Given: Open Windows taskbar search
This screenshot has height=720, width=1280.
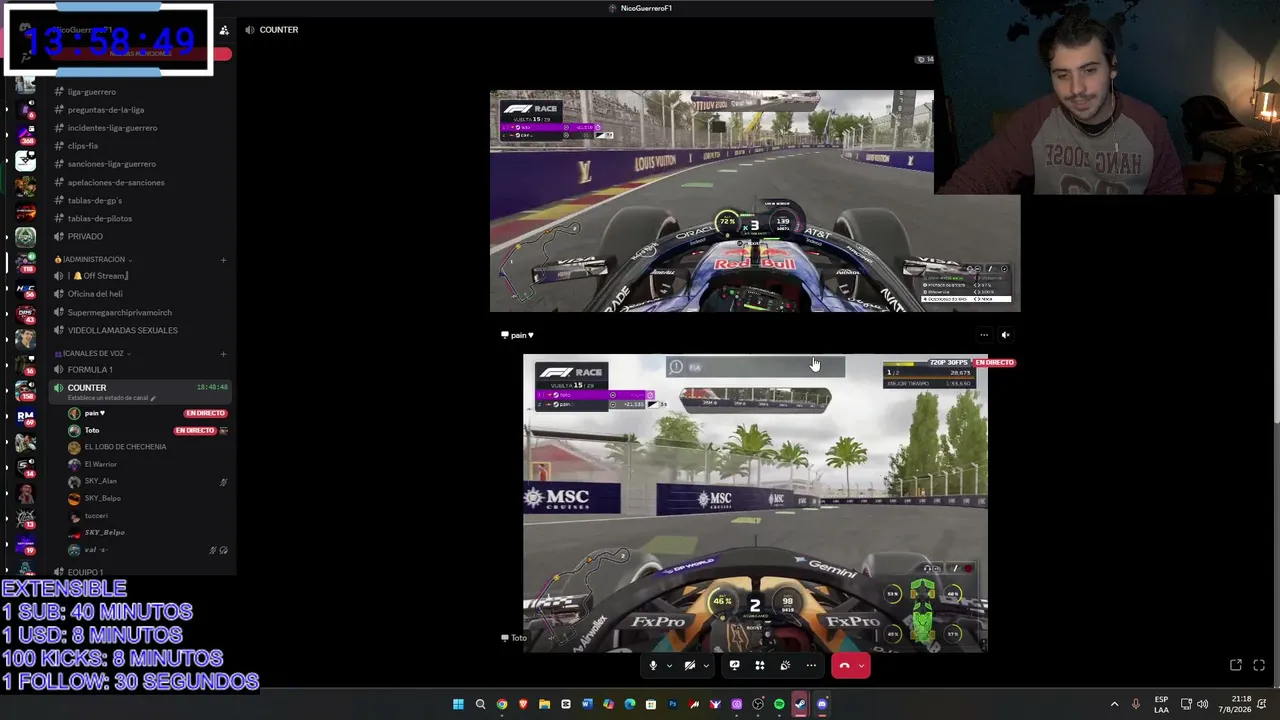Looking at the screenshot, I should coord(480,704).
